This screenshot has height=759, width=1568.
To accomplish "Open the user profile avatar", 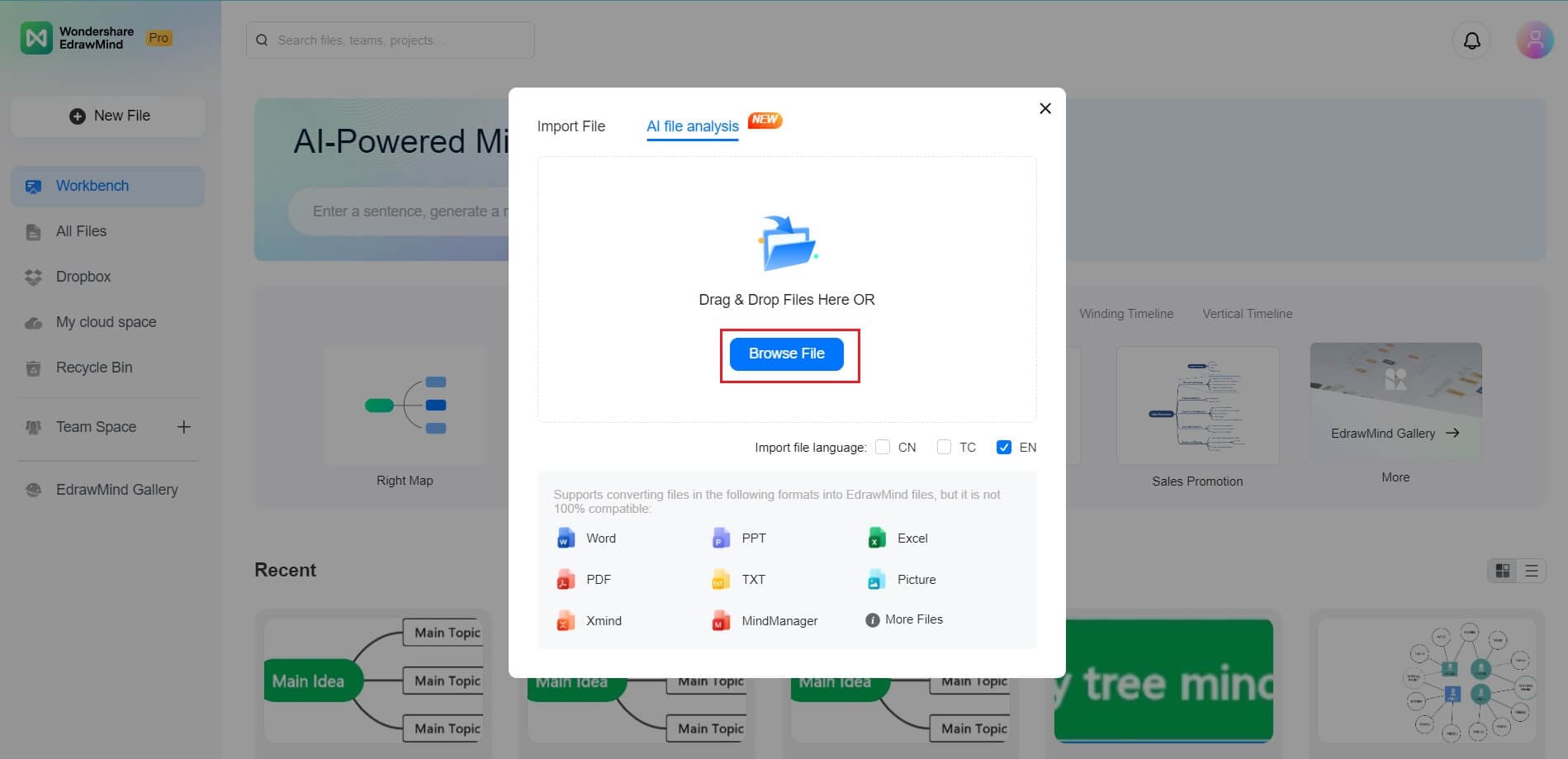I will click(1535, 40).
